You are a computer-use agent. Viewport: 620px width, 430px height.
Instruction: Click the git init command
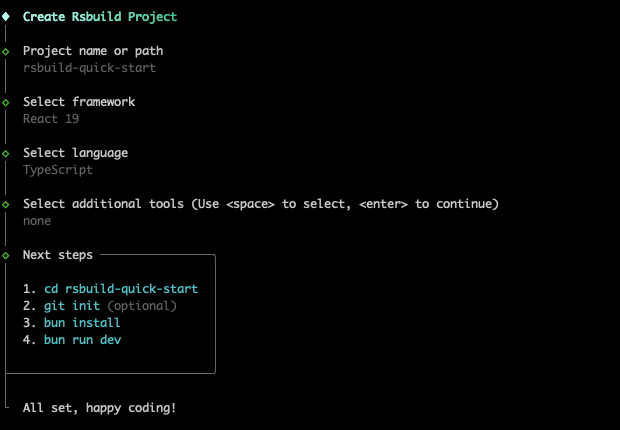tap(72, 306)
